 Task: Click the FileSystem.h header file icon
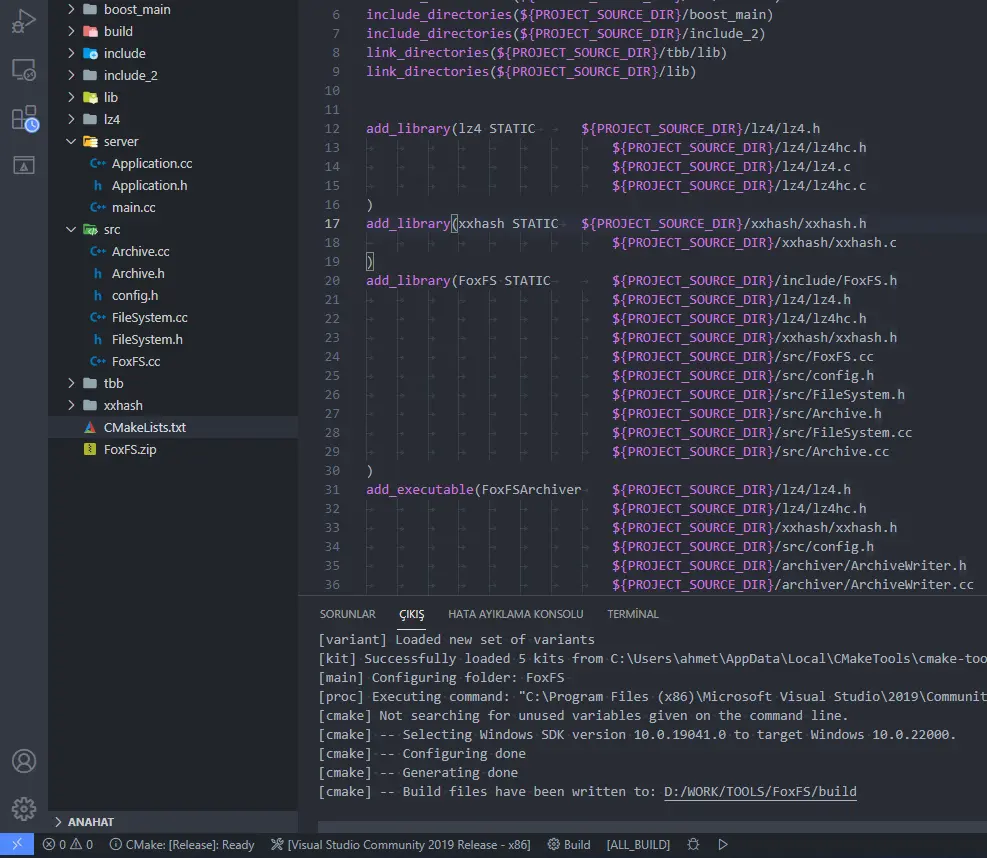pos(98,339)
